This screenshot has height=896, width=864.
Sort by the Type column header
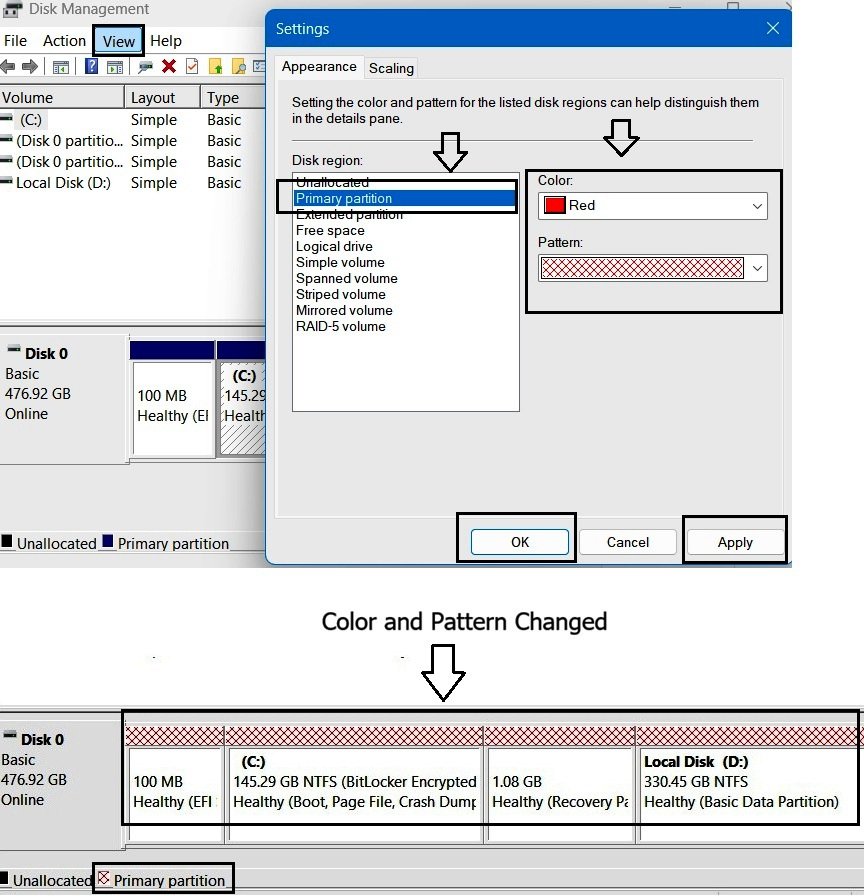233,98
